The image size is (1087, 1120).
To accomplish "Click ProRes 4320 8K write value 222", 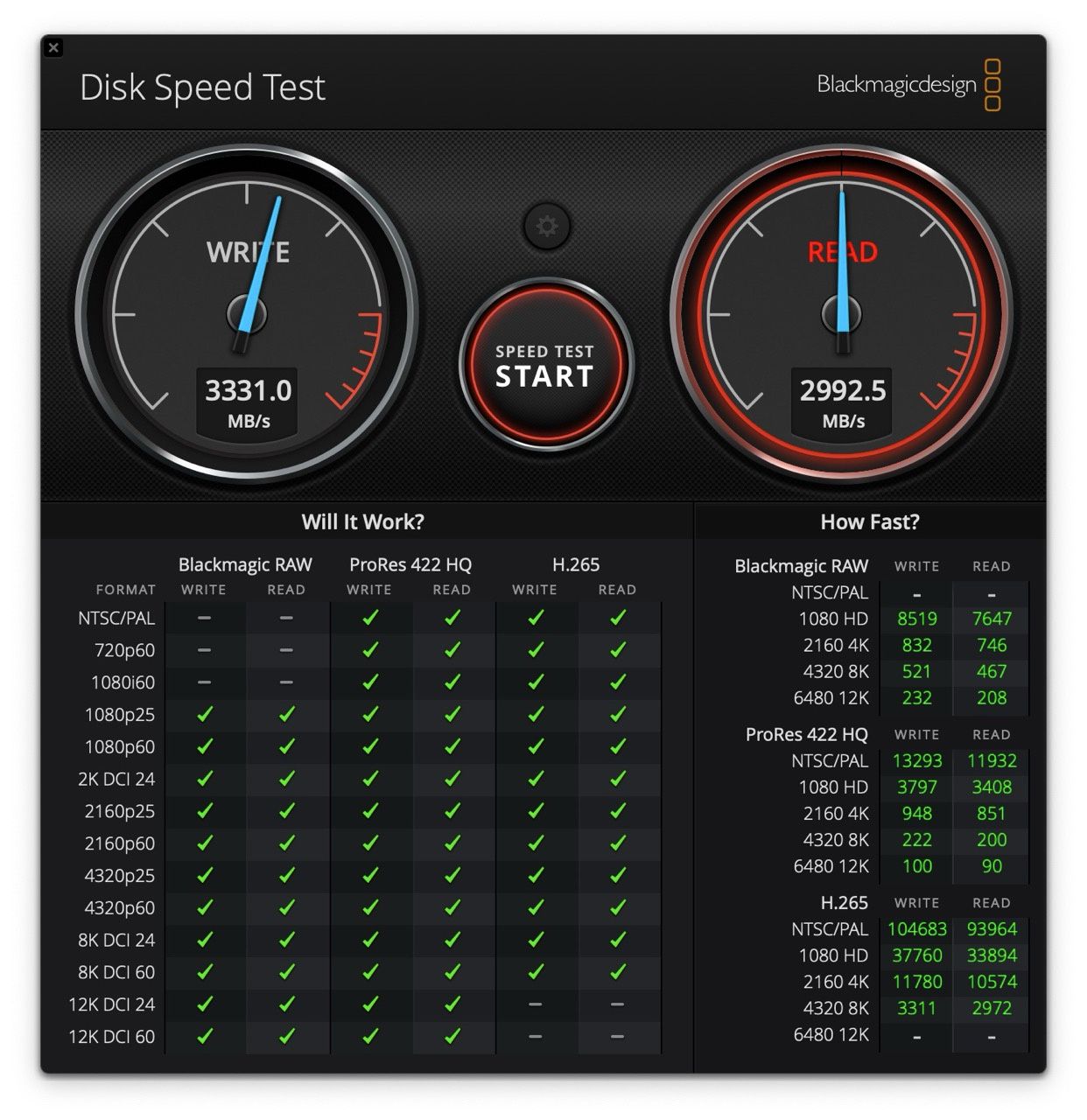I will [x=917, y=839].
